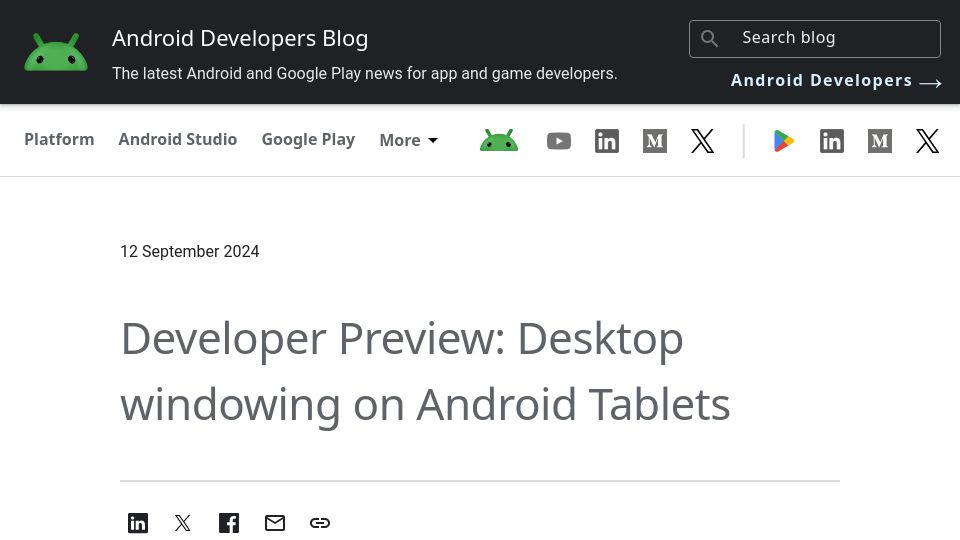Image resolution: width=960 pixels, height=540 pixels.
Task: Click the Search blog input field
Action: [x=814, y=39]
